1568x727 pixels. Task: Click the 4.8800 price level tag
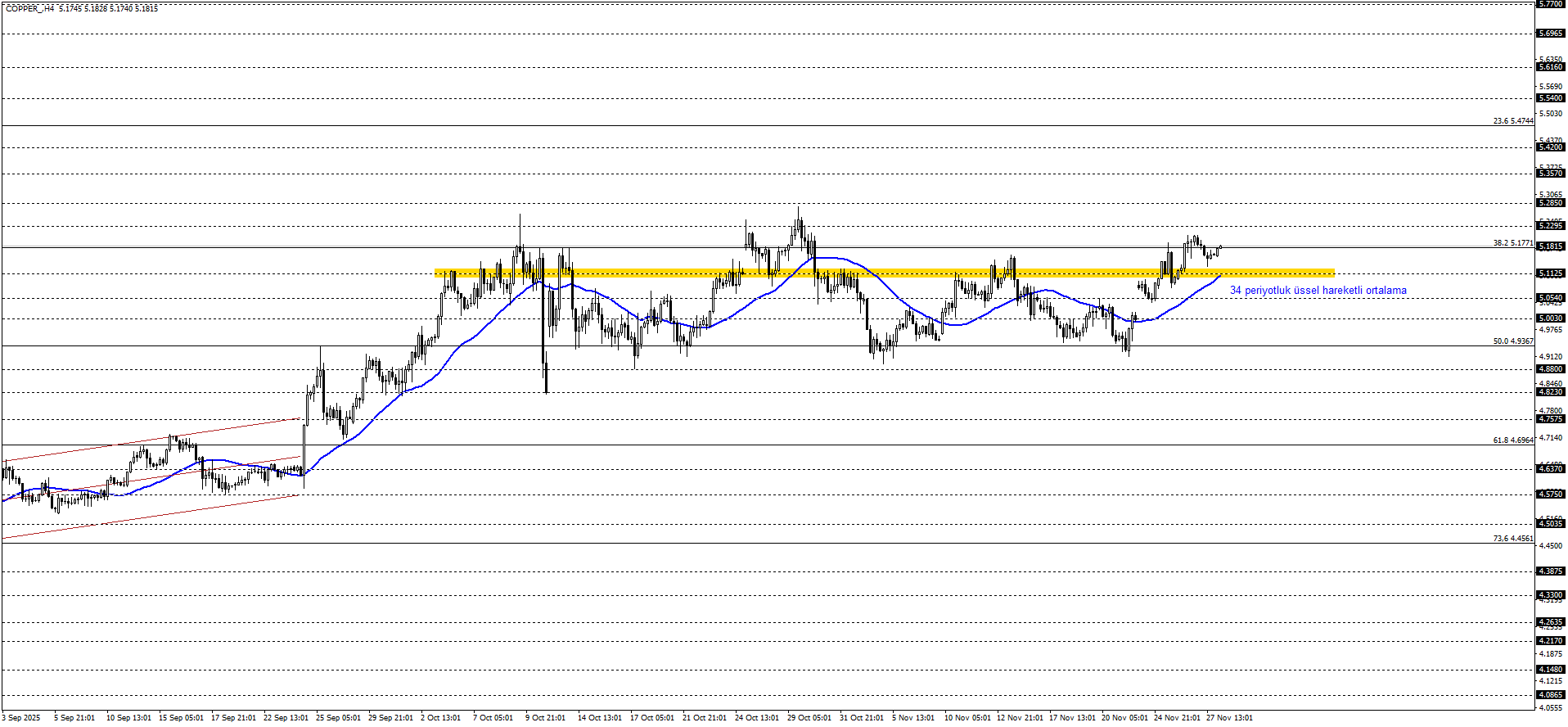(1550, 369)
